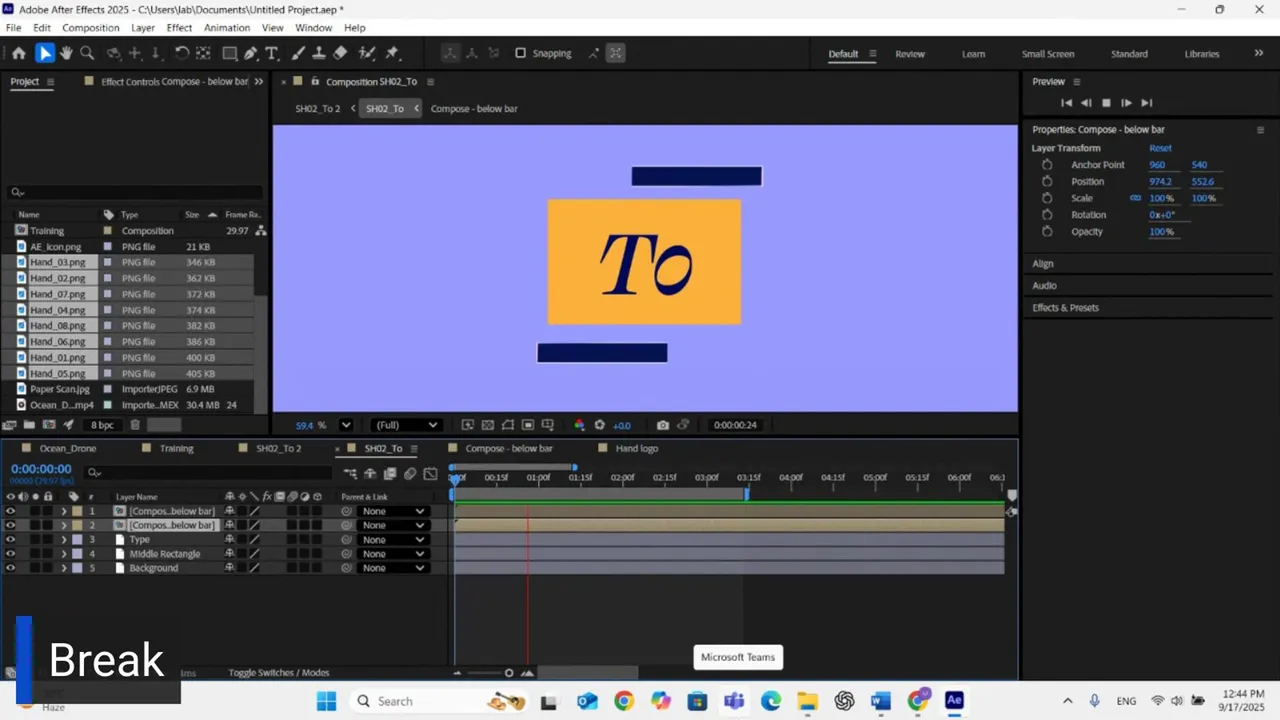Click the stopwatch for Rotation
This screenshot has height=720, width=1280.
1047,214
